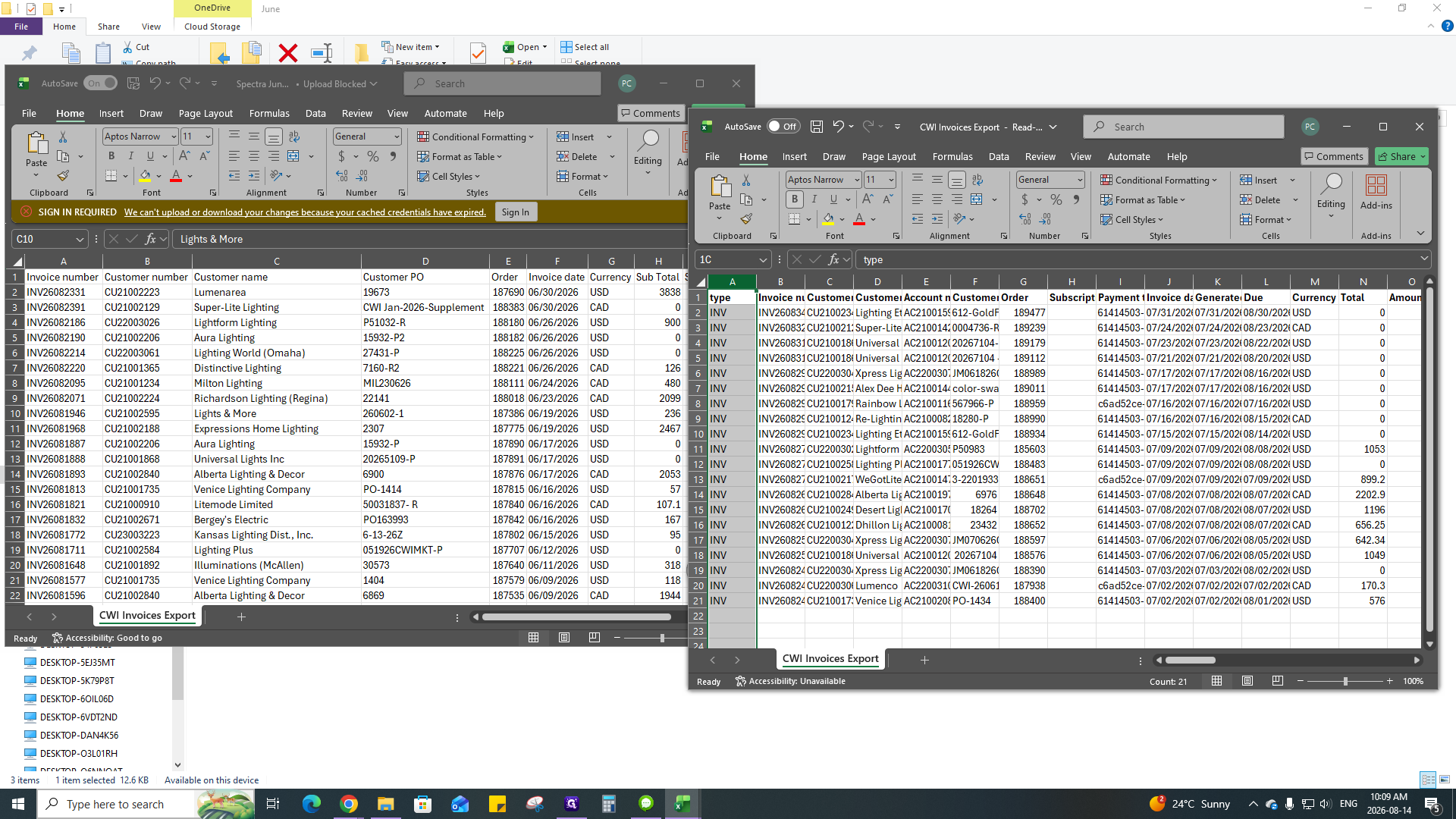Open Data tab in CWI Invoices Export window

999,156
